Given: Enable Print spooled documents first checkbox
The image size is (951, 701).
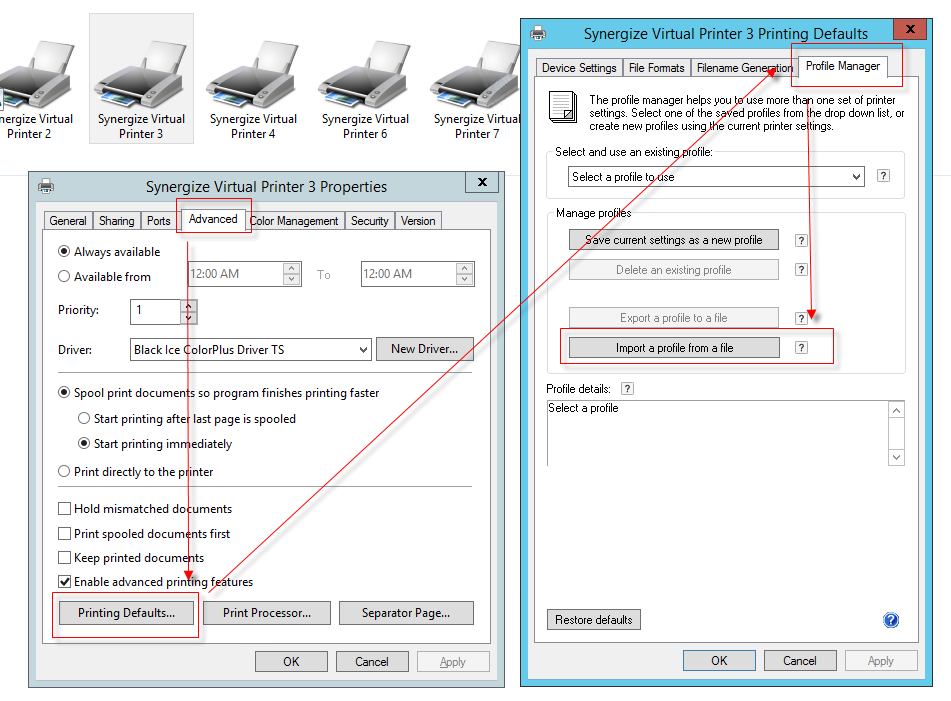Looking at the screenshot, I should click(x=64, y=533).
